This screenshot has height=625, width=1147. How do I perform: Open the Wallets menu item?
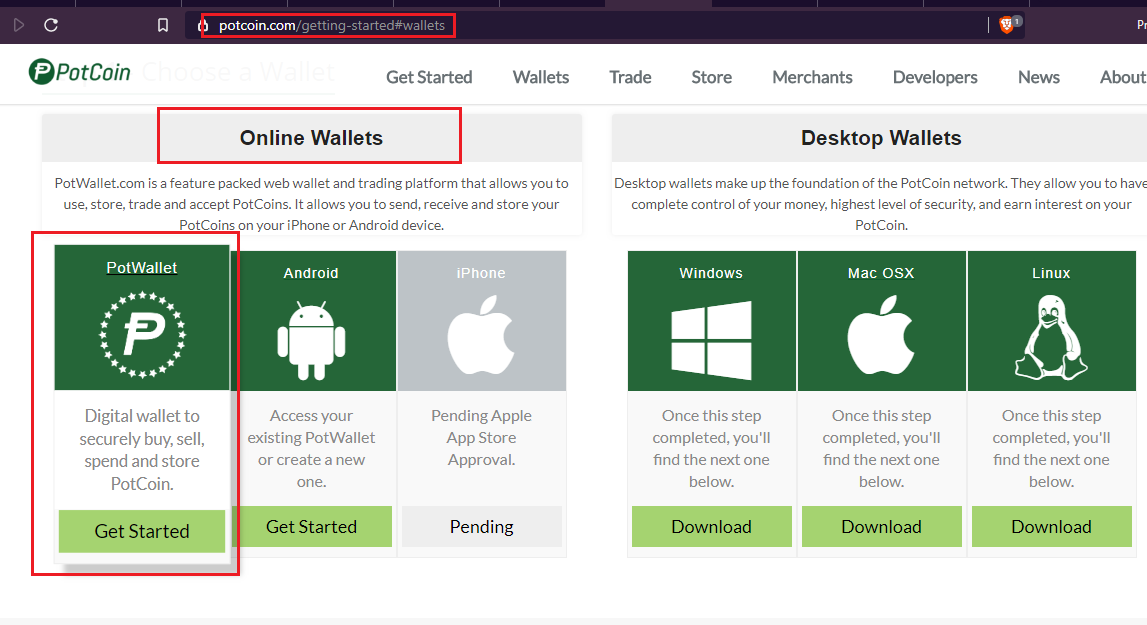coord(541,77)
